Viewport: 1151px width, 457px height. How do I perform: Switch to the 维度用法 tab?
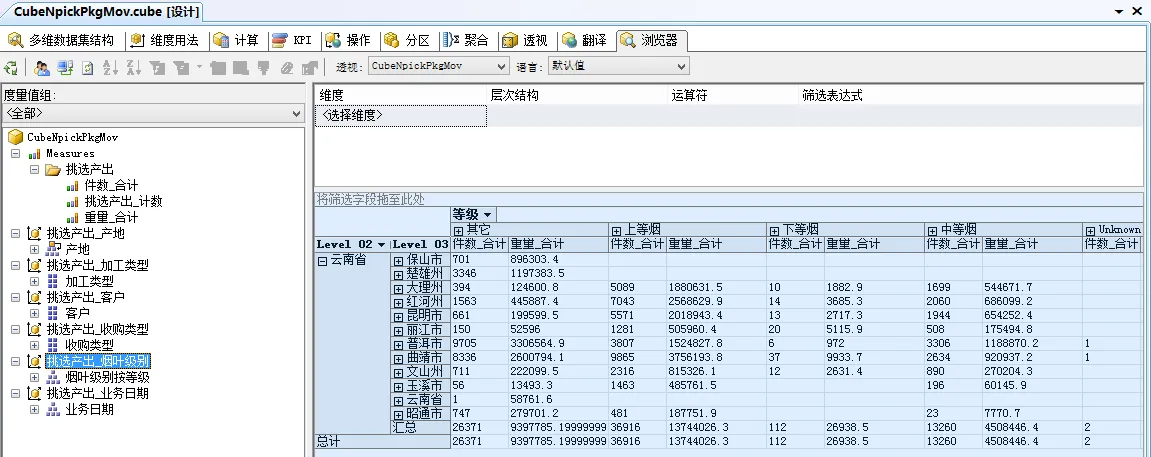pyautogui.click(x=165, y=41)
